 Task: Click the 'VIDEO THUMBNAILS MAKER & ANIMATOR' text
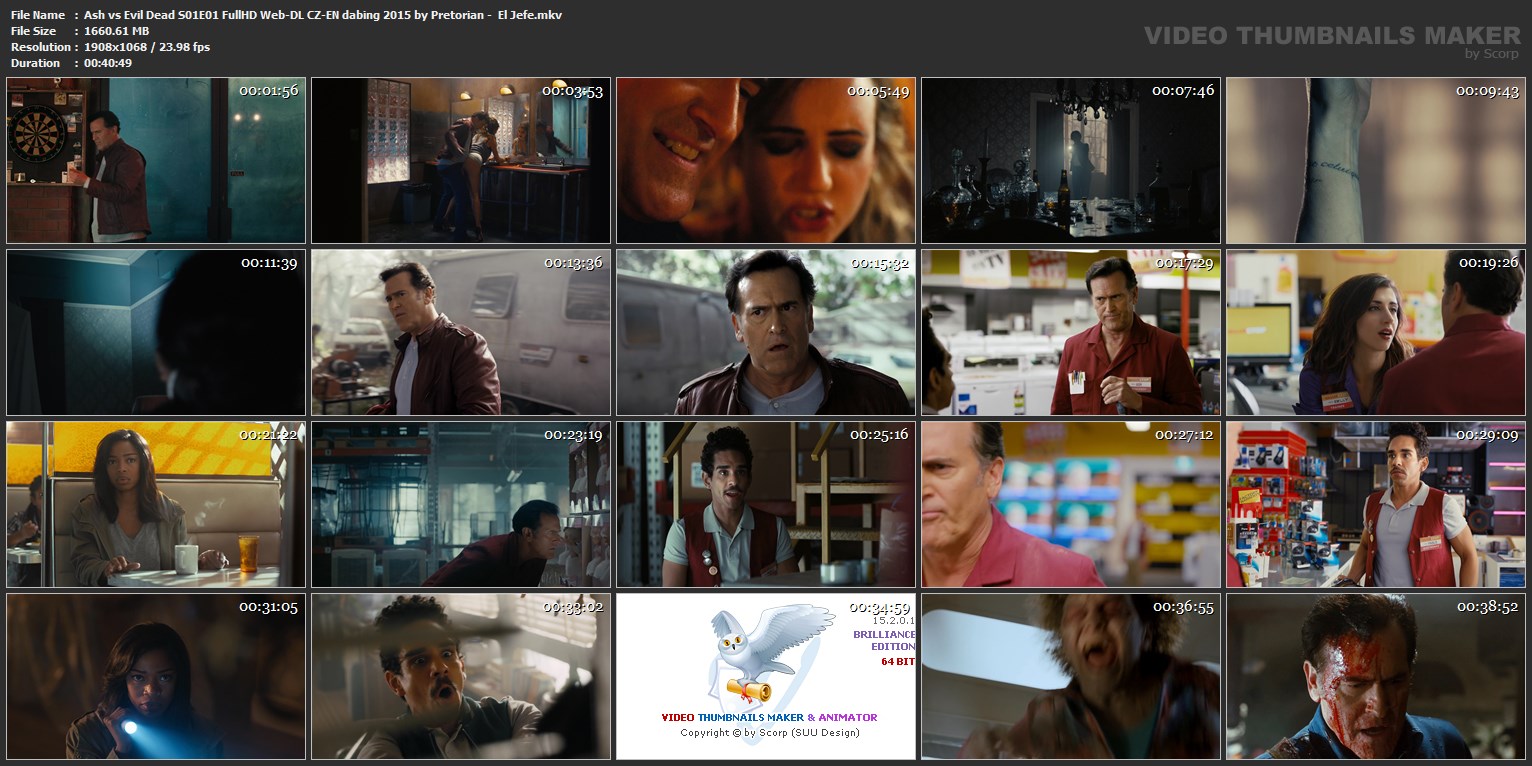pos(769,717)
